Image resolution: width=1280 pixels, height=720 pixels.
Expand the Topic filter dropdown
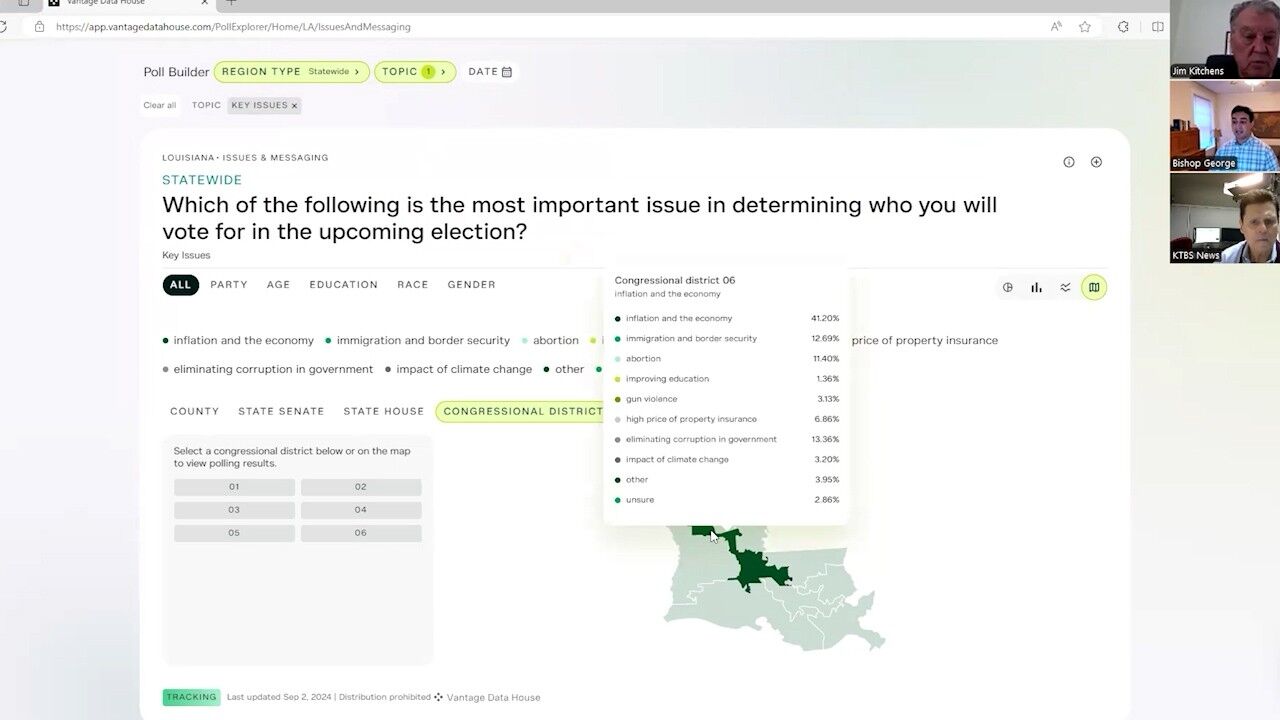click(x=415, y=72)
